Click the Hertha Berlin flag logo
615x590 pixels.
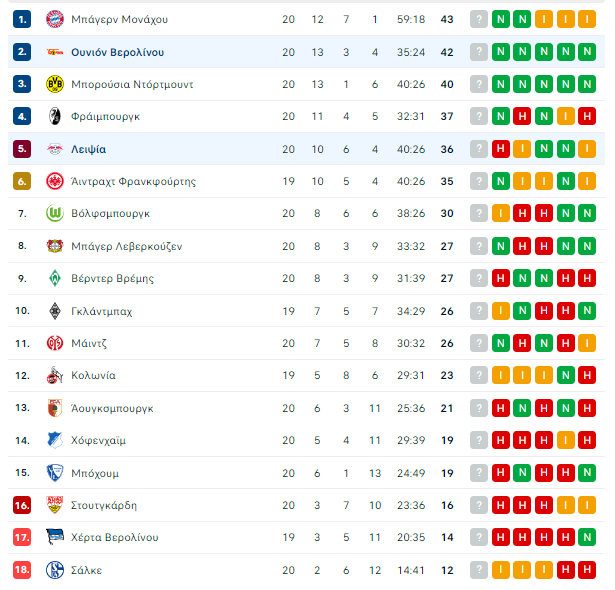pyautogui.click(x=55, y=537)
